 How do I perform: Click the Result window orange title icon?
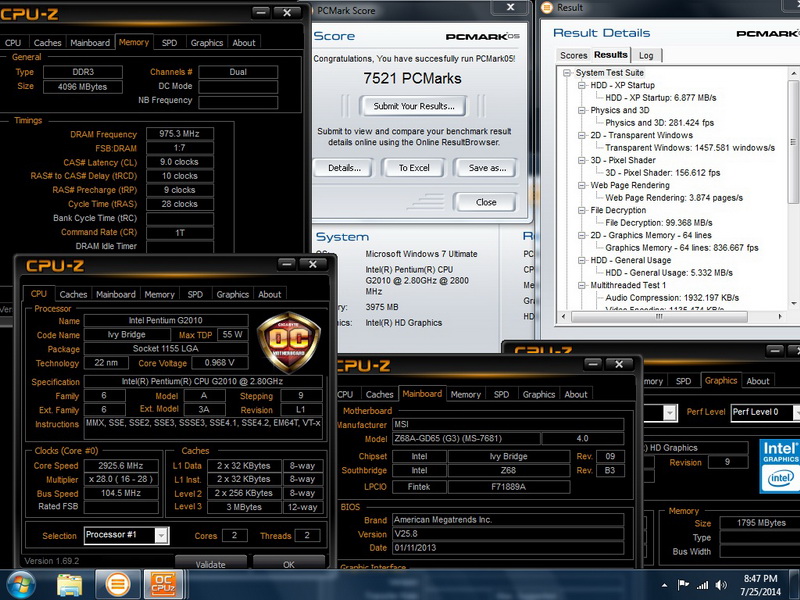click(546, 8)
